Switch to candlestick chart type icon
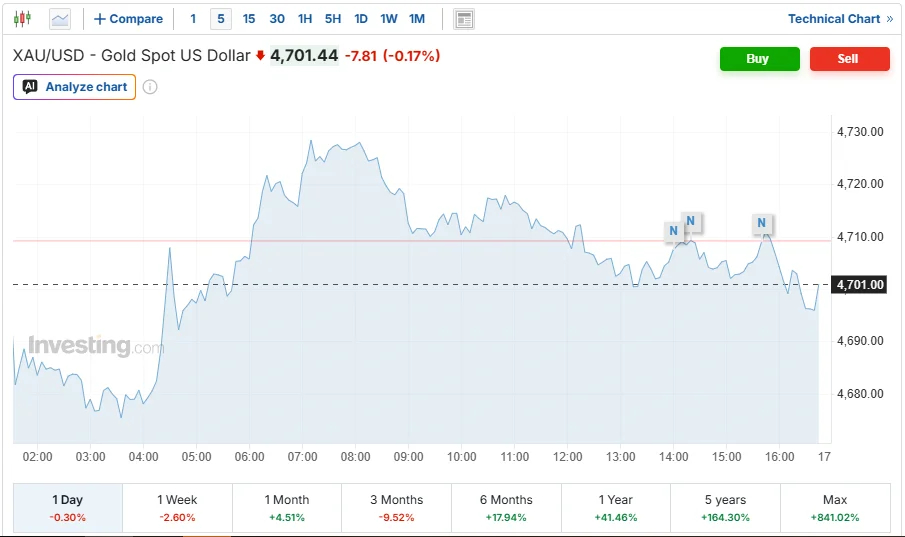Screen dimensions: 905x537 (23, 19)
